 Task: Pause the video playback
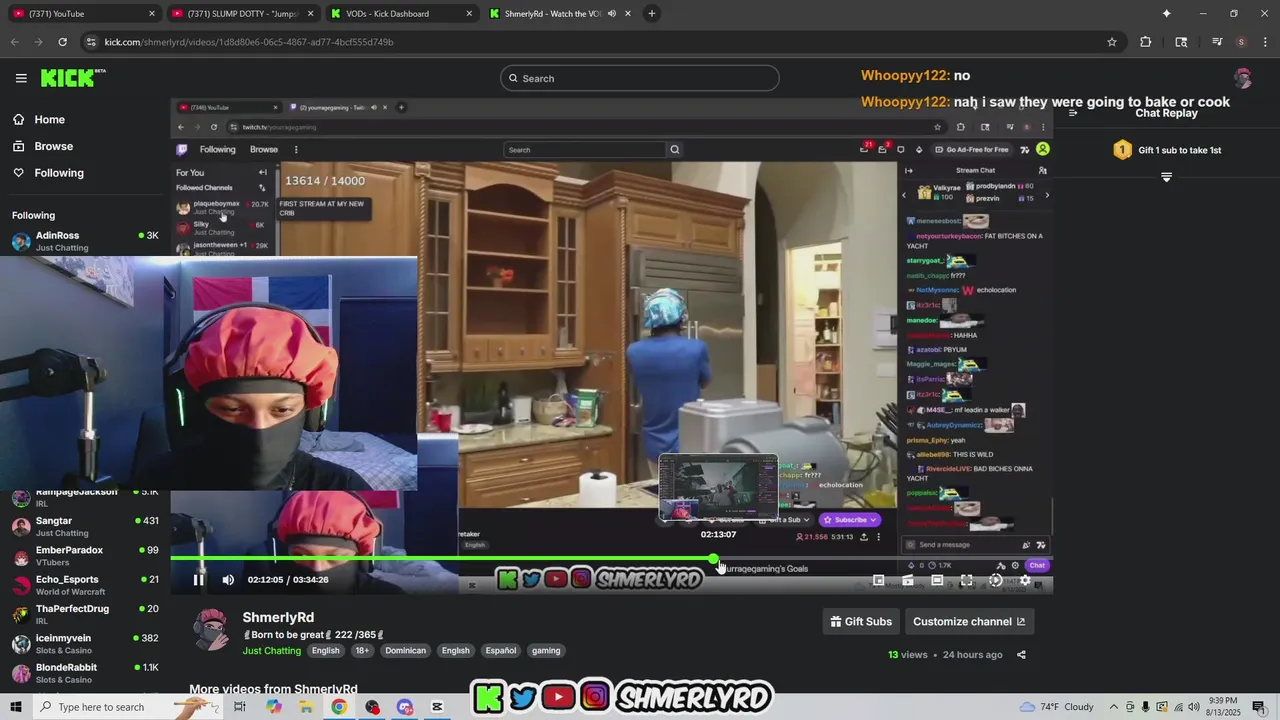(198, 580)
